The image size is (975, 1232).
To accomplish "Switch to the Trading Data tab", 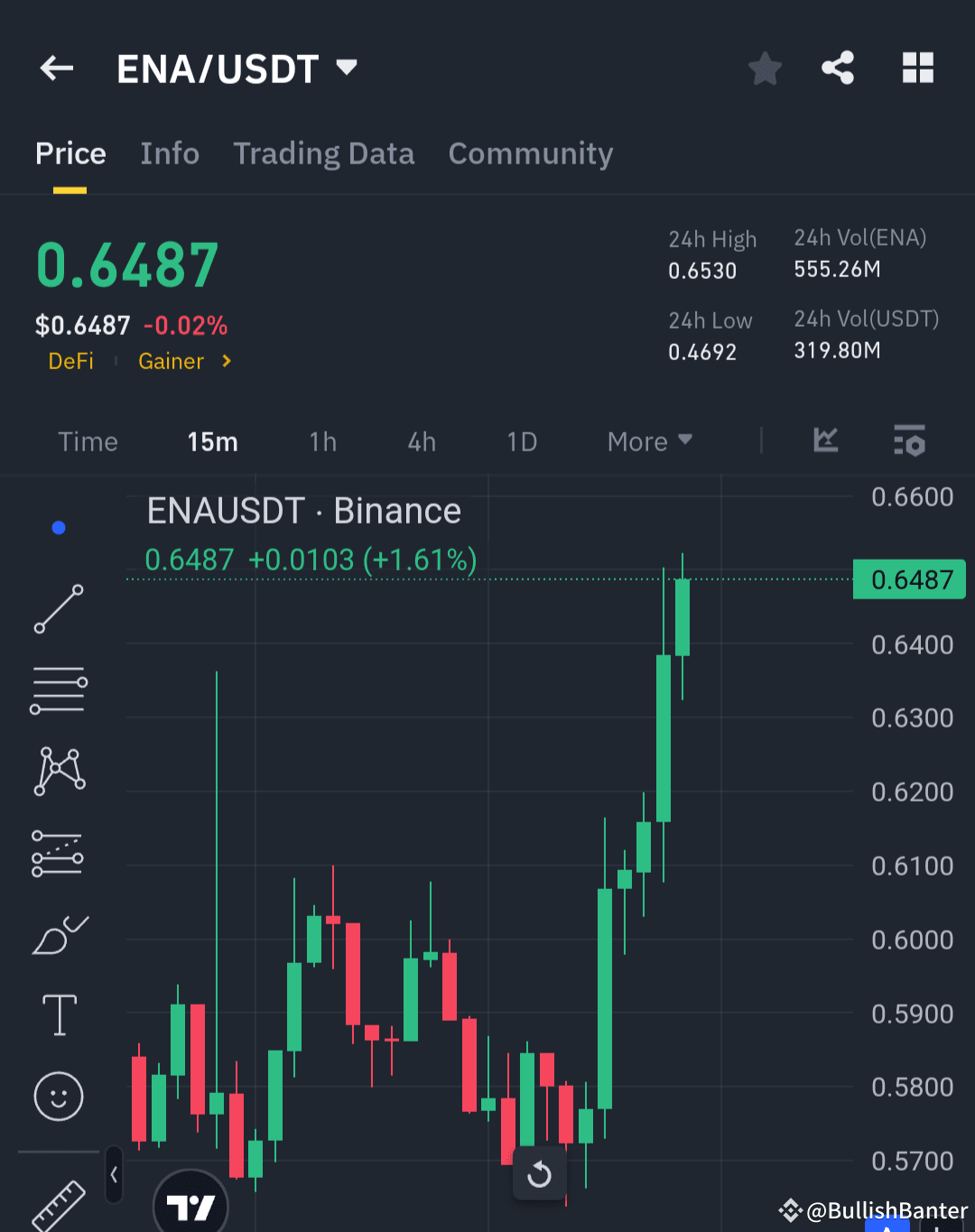I will pyautogui.click(x=323, y=153).
